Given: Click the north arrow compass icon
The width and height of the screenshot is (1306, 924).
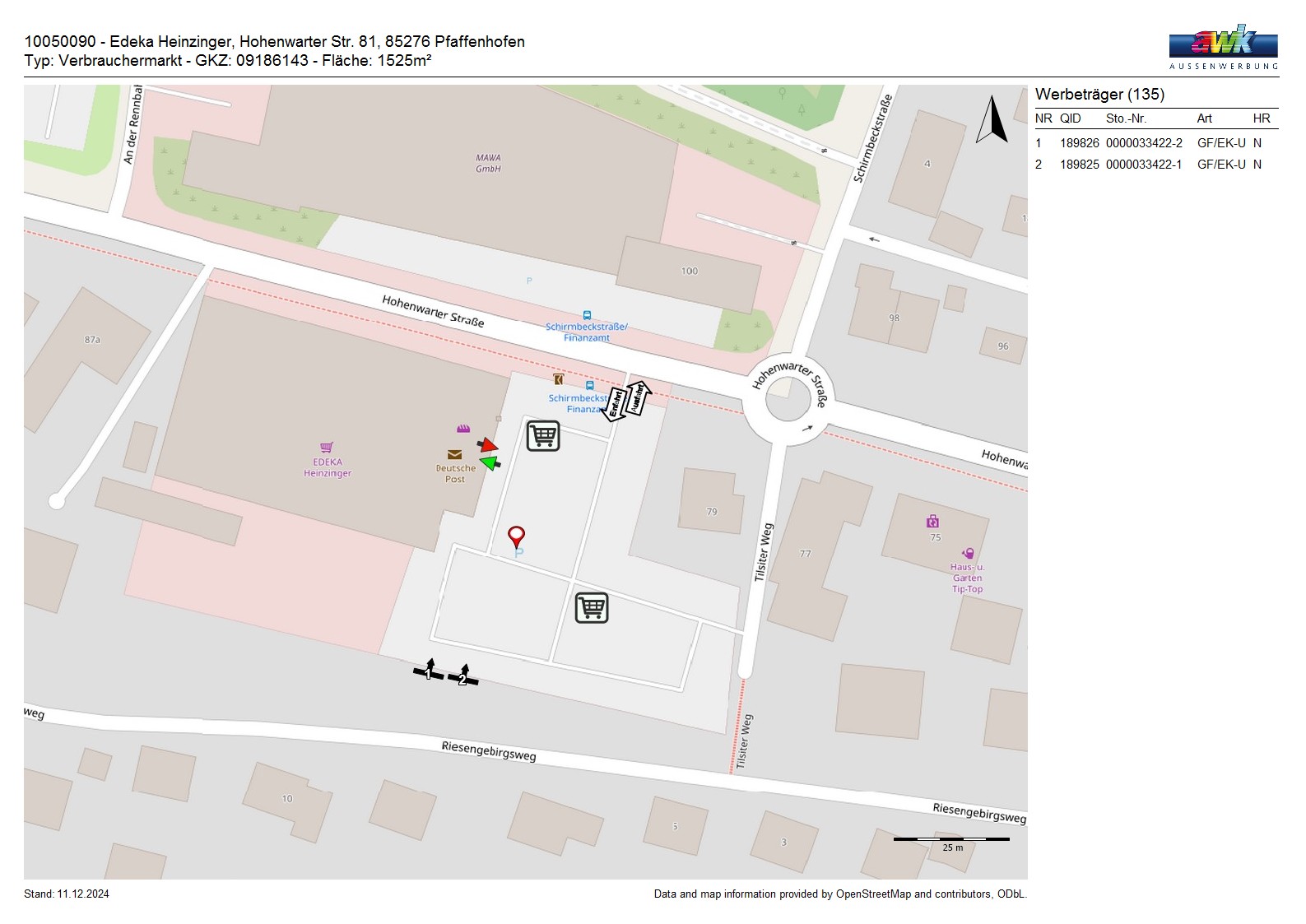Looking at the screenshot, I should 992,120.
